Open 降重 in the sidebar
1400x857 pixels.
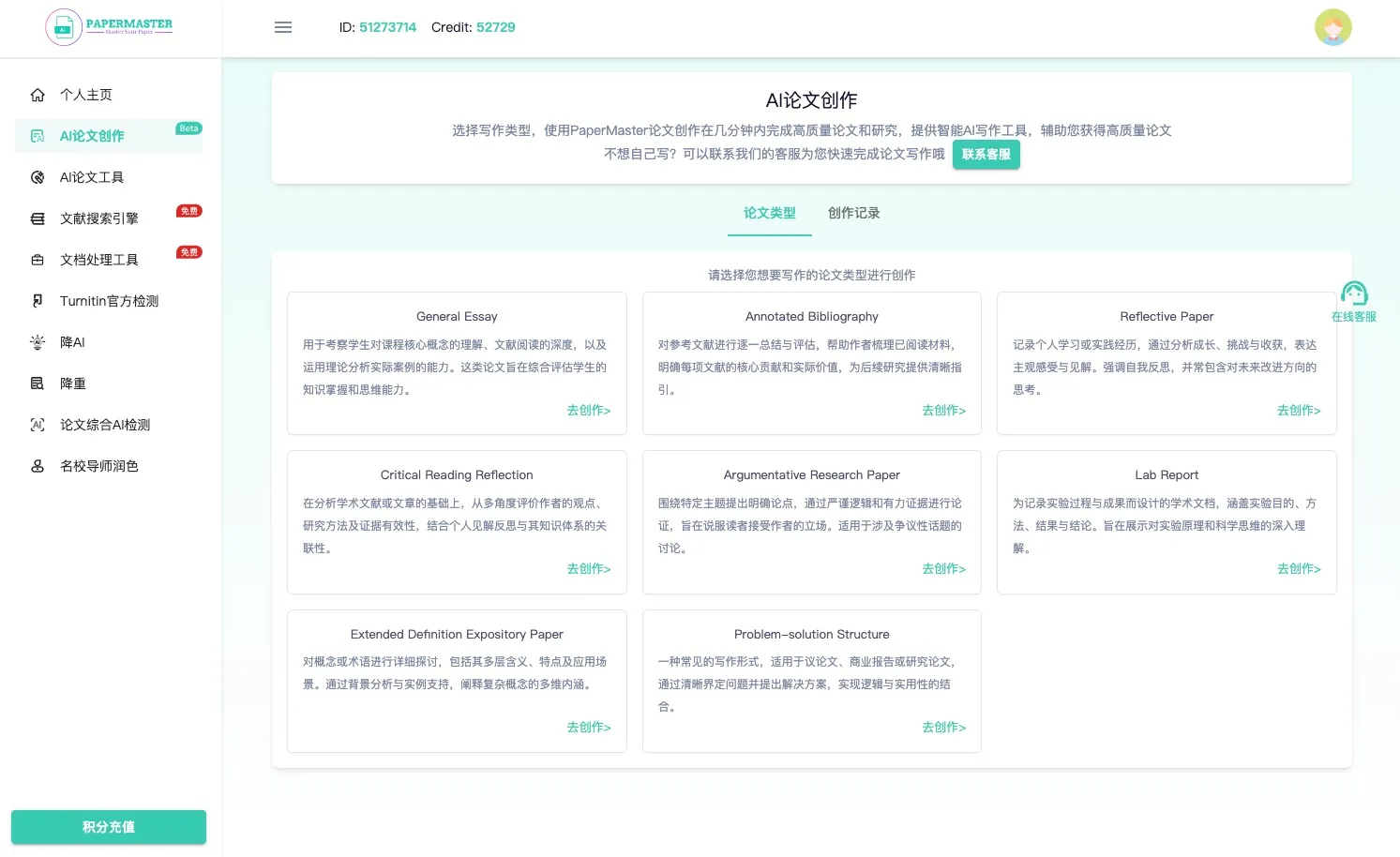[x=73, y=383]
